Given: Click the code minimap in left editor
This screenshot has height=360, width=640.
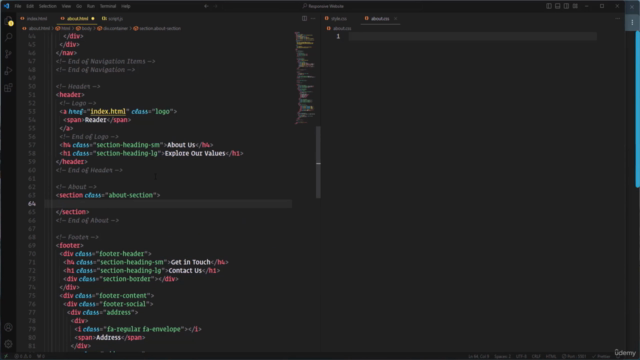Looking at the screenshot, I should [x=305, y=78].
